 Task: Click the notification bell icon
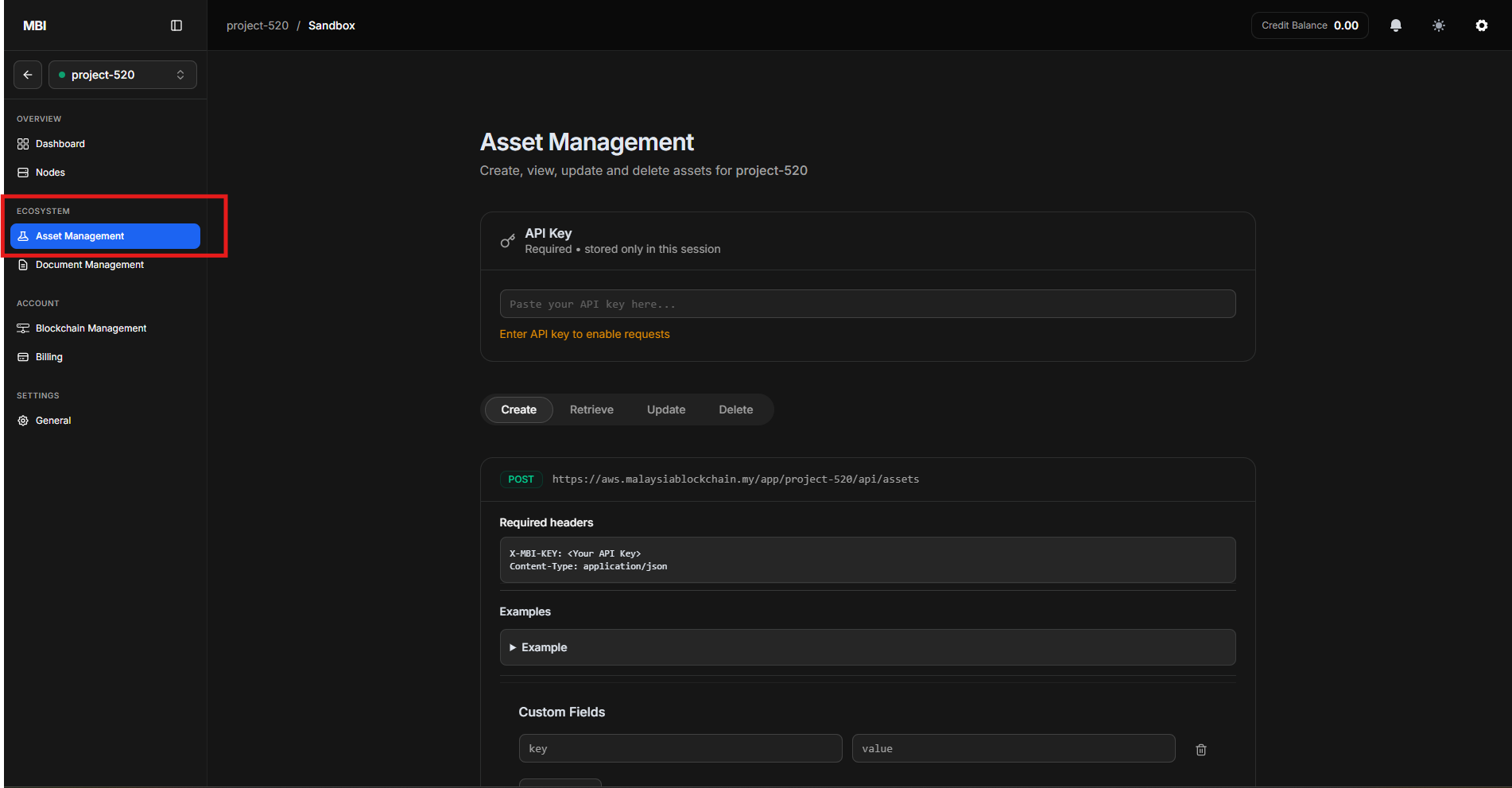coord(1395,25)
